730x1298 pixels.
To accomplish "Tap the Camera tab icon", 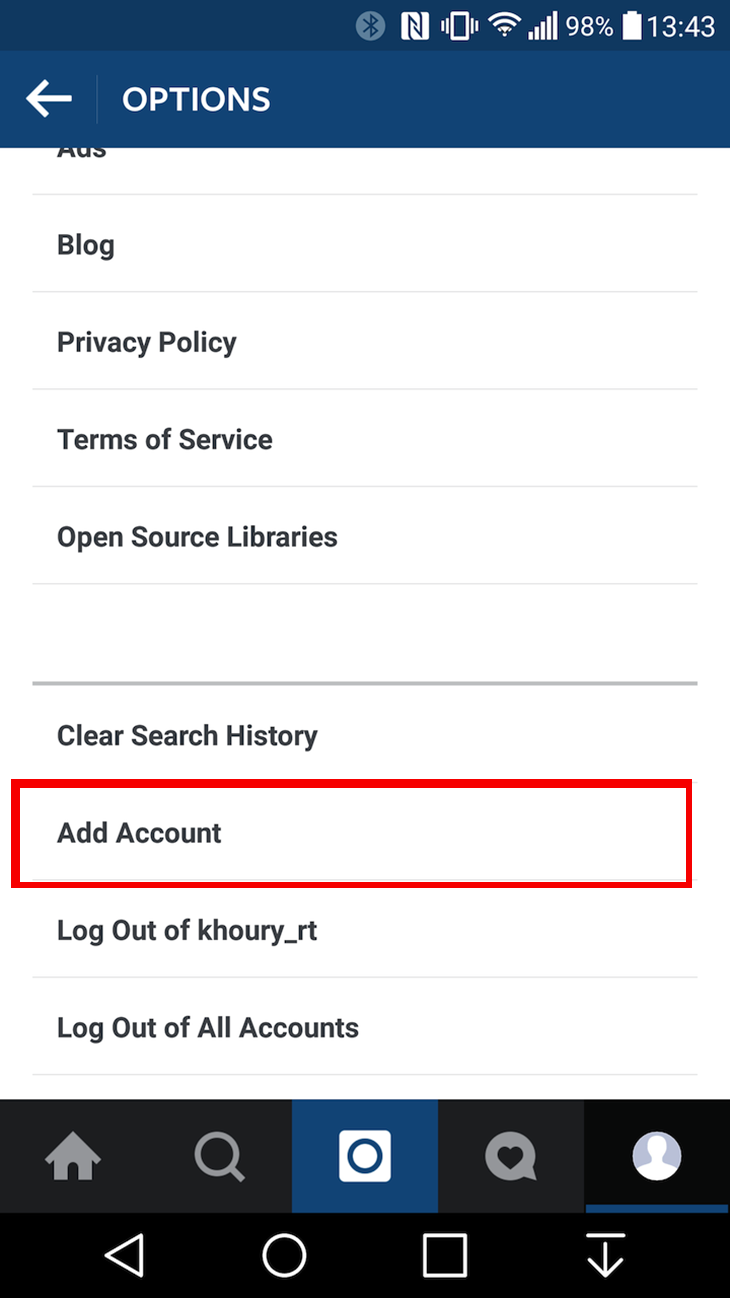I will pyautogui.click(x=365, y=1157).
